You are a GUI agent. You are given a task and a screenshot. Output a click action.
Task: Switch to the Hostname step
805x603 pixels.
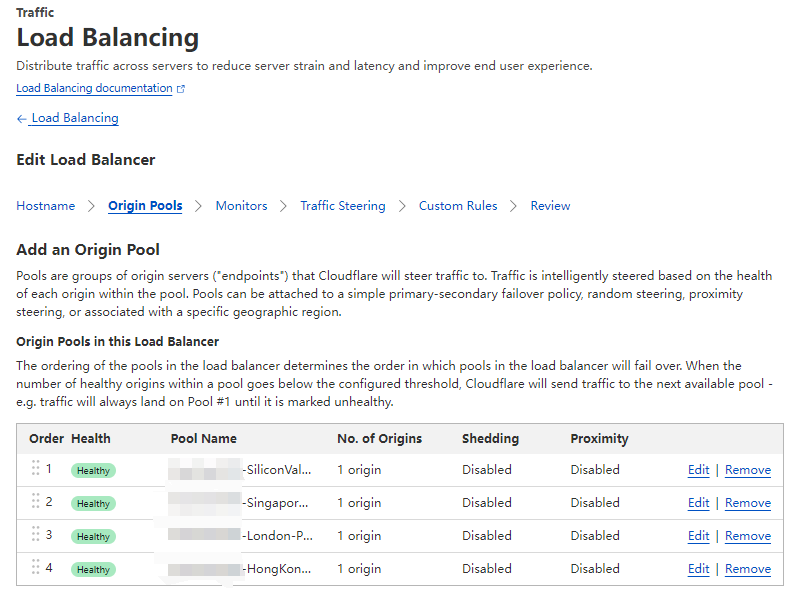(45, 206)
